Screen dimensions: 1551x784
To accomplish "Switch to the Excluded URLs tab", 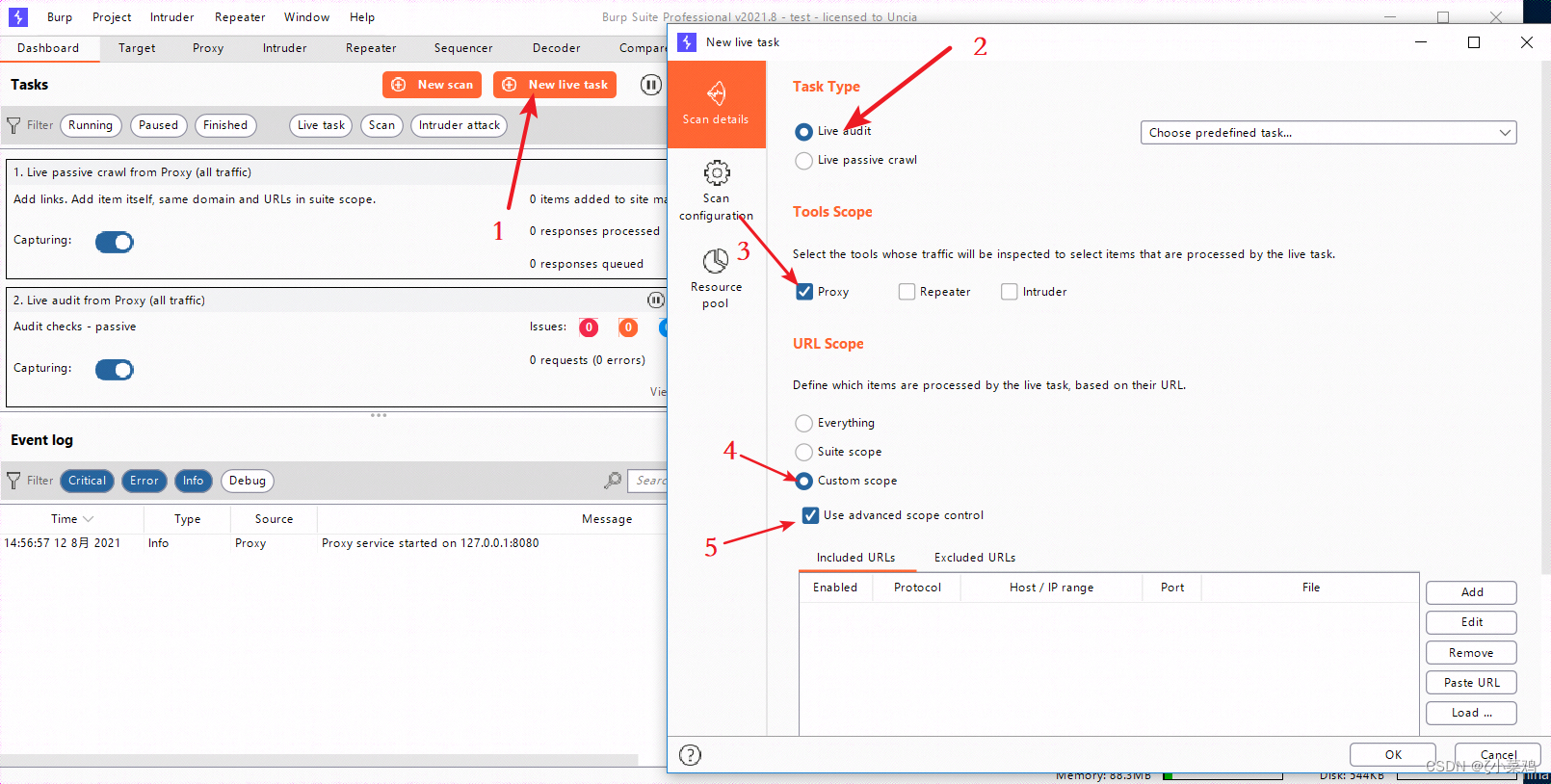I will [x=975, y=558].
